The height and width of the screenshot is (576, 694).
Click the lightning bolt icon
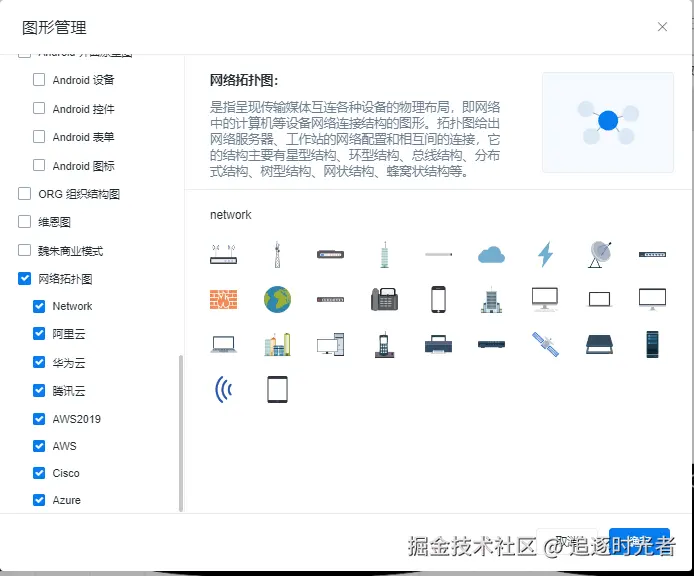click(545, 255)
